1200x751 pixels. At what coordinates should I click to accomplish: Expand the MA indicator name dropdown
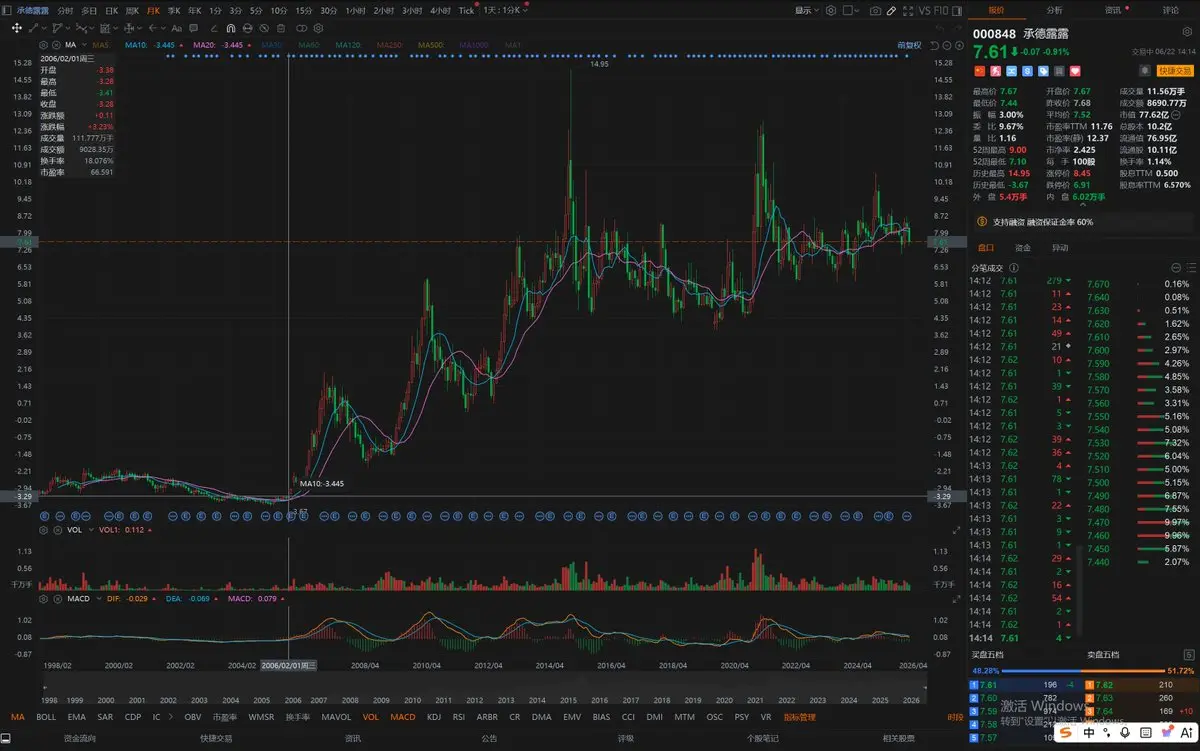tap(85, 45)
